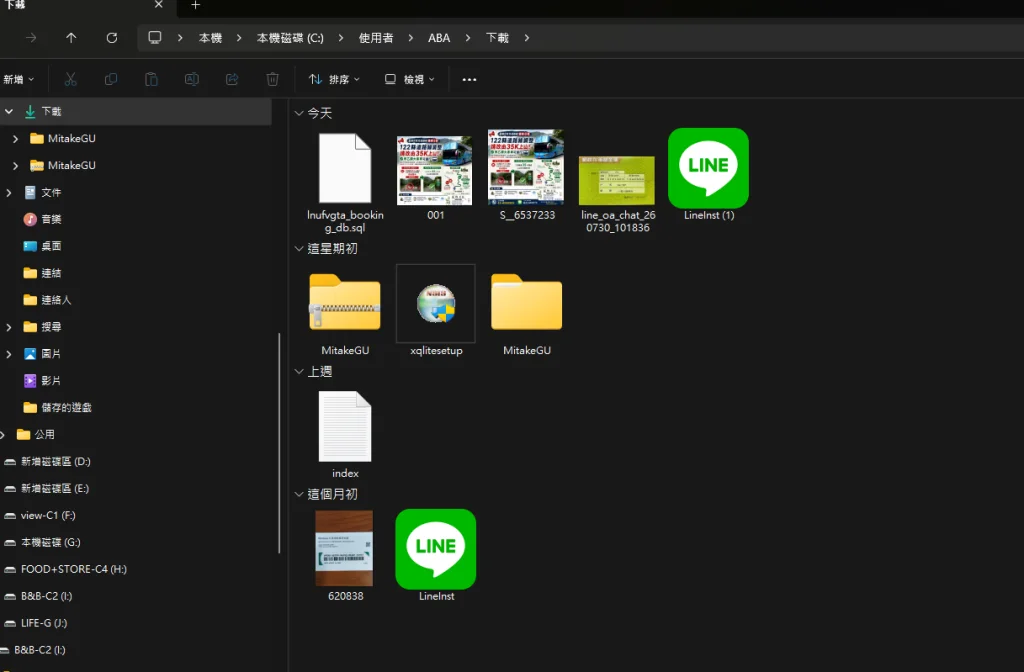Viewport: 1024px width, 672px height.
Task: Click ABA in the address bar breadcrumb
Action: pyautogui.click(x=439, y=38)
